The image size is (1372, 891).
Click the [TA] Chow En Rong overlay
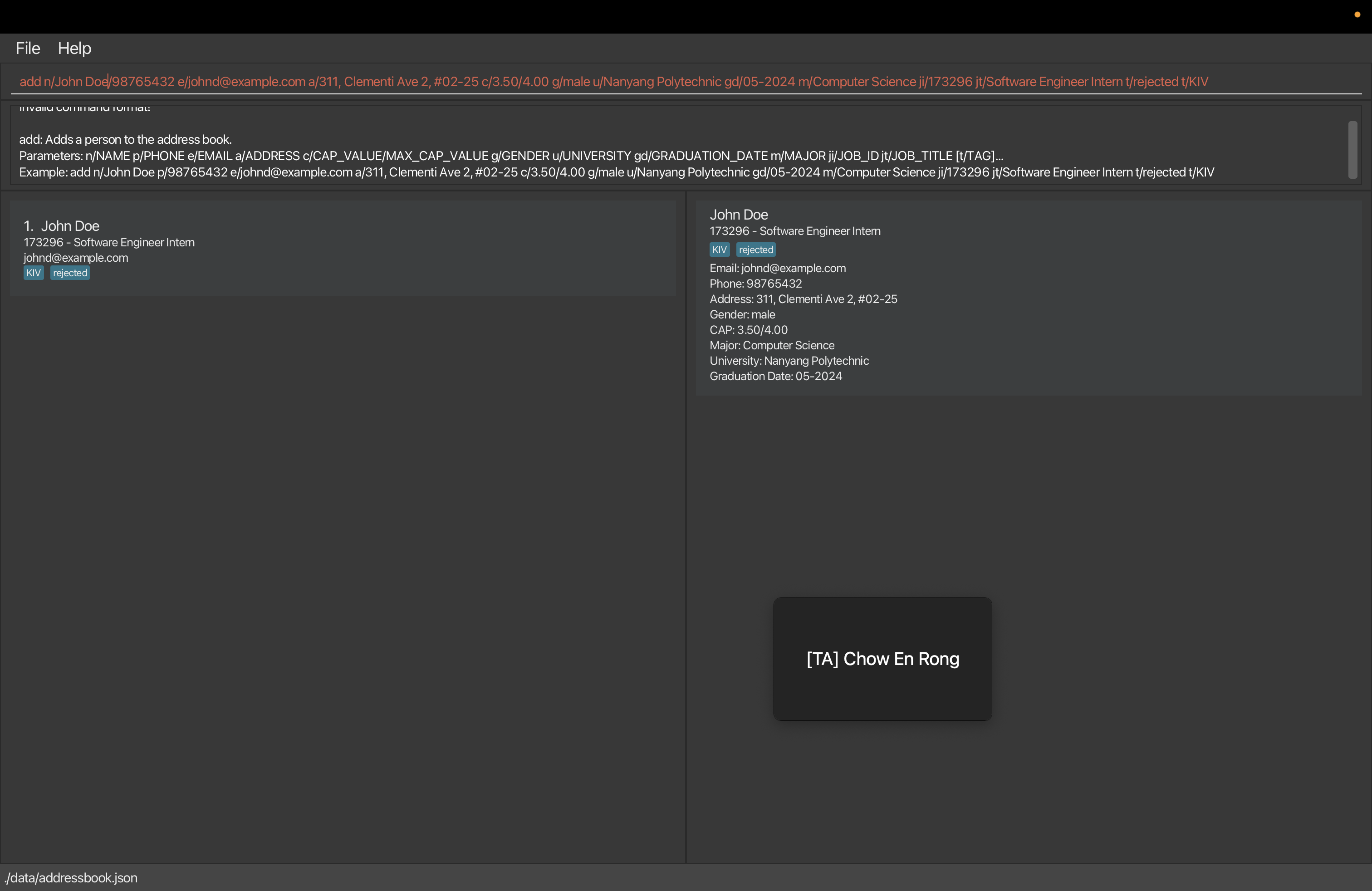point(882,659)
